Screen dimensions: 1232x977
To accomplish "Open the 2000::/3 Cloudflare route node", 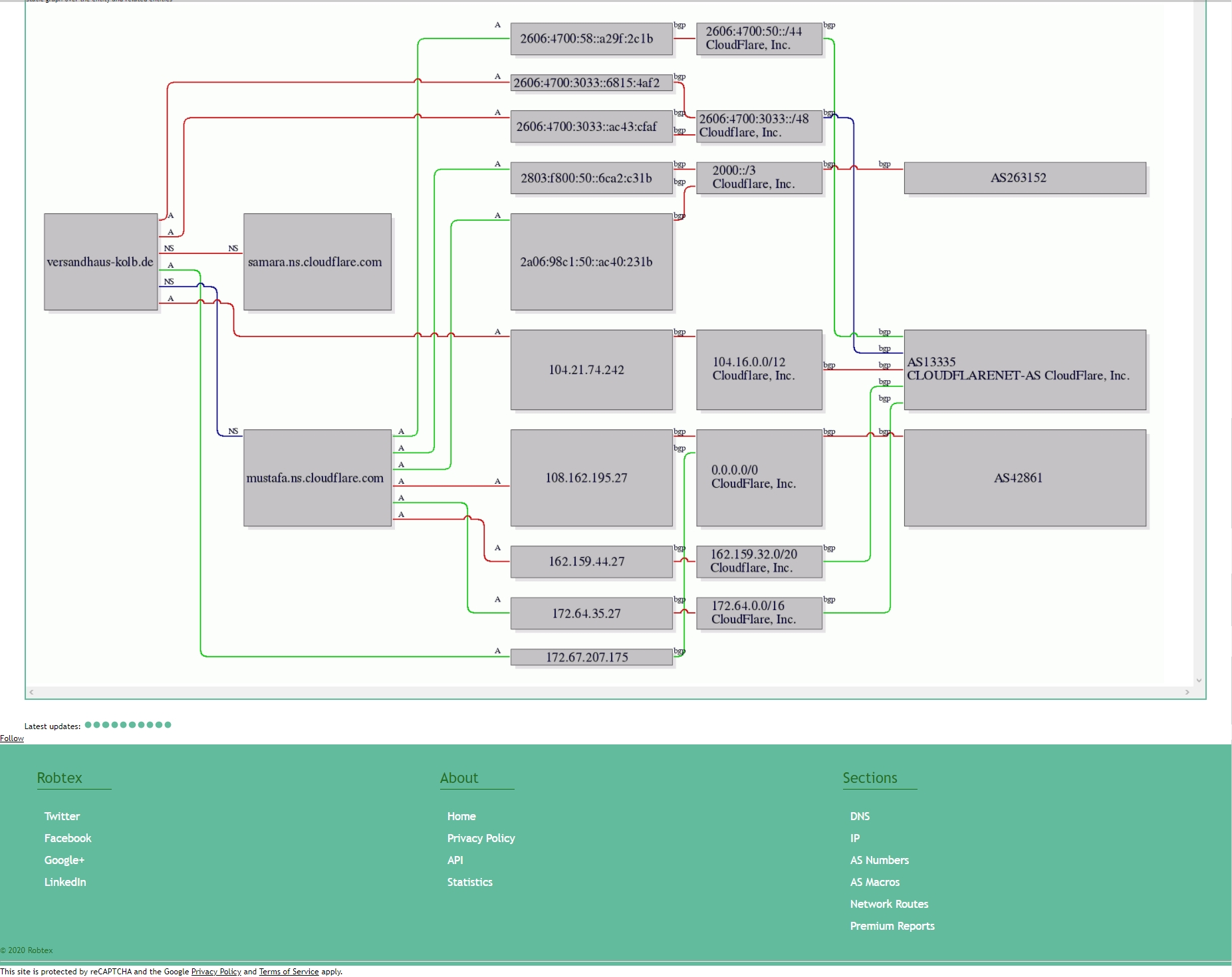I will [x=759, y=178].
